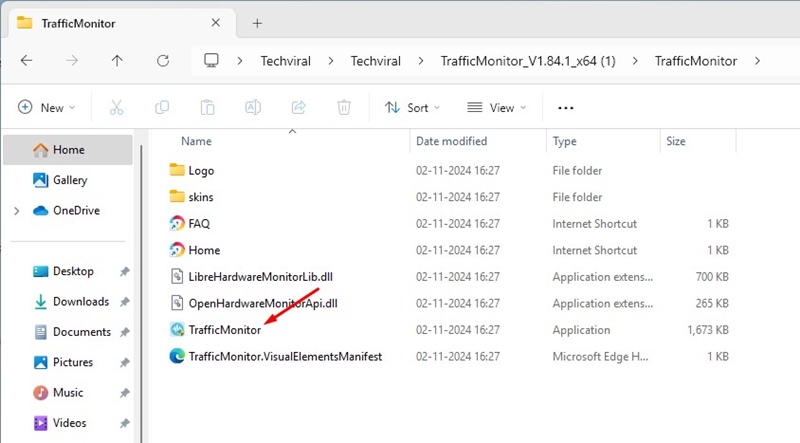This screenshot has width=800, height=443.
Task: Click the See more three-dots button
Action: point(566,108)
